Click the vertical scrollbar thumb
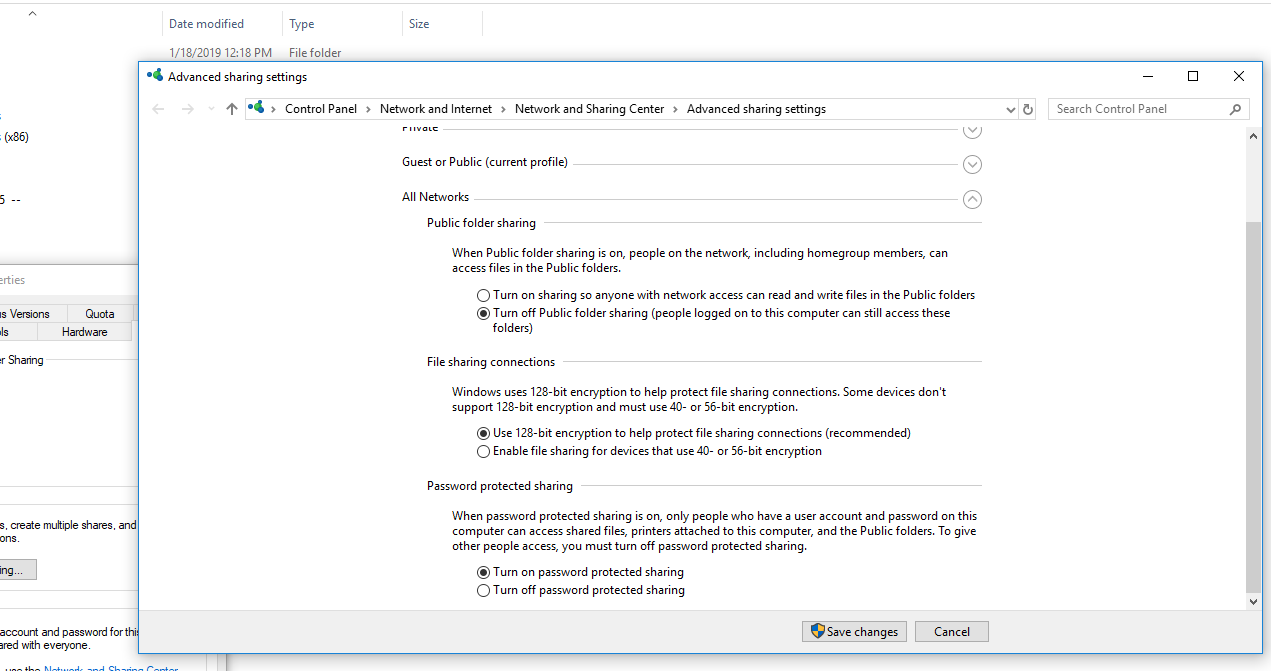The image size is (1271, 671). 1254,408
